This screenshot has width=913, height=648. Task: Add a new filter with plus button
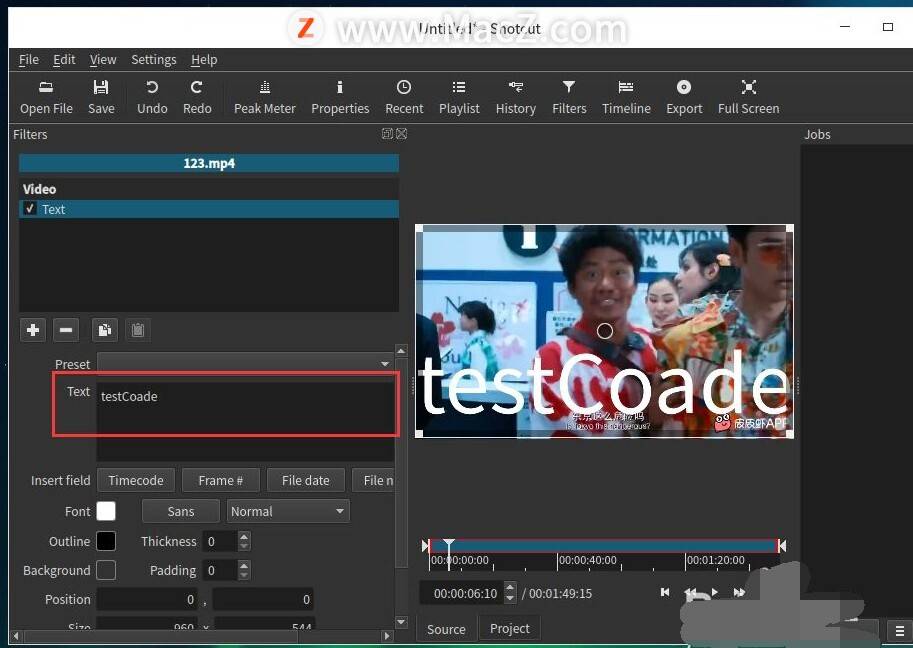tap(33, 330)
